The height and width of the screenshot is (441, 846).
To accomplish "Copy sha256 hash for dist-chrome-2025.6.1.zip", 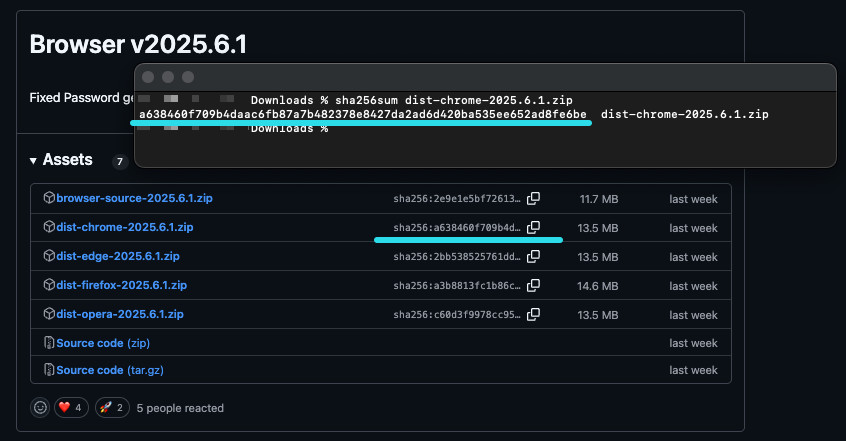I will 534,228.
